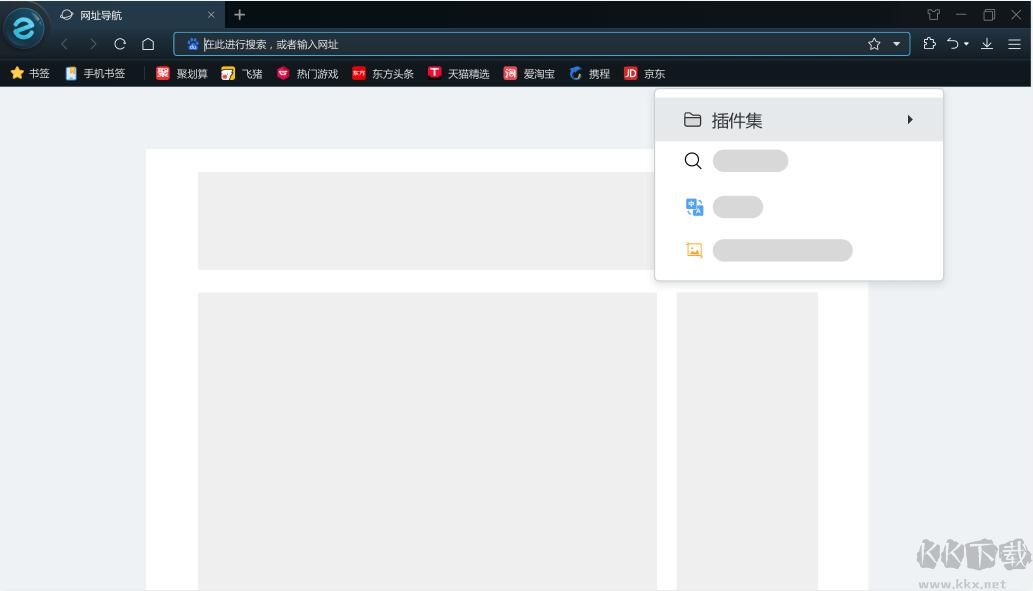1033x591 pixels.
Task: Close the 网址导航 tab
Action: click(211, 14)
